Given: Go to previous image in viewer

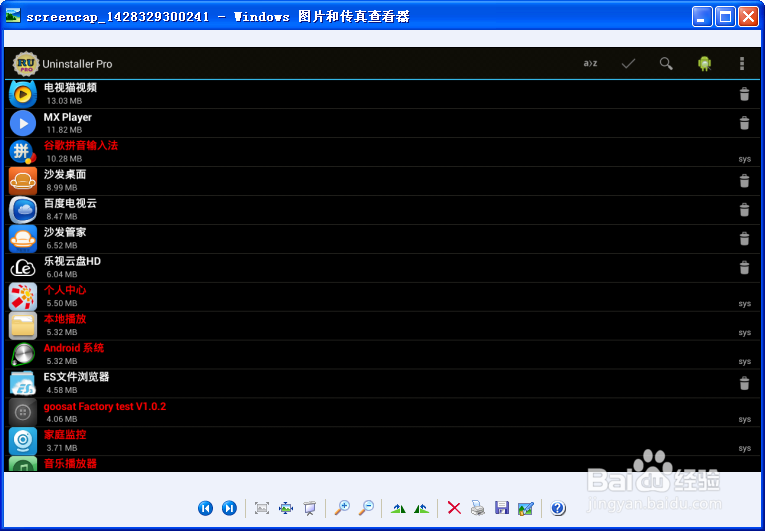Looking at the screenshot, I should pyautogui.click(x=205, y=508).
